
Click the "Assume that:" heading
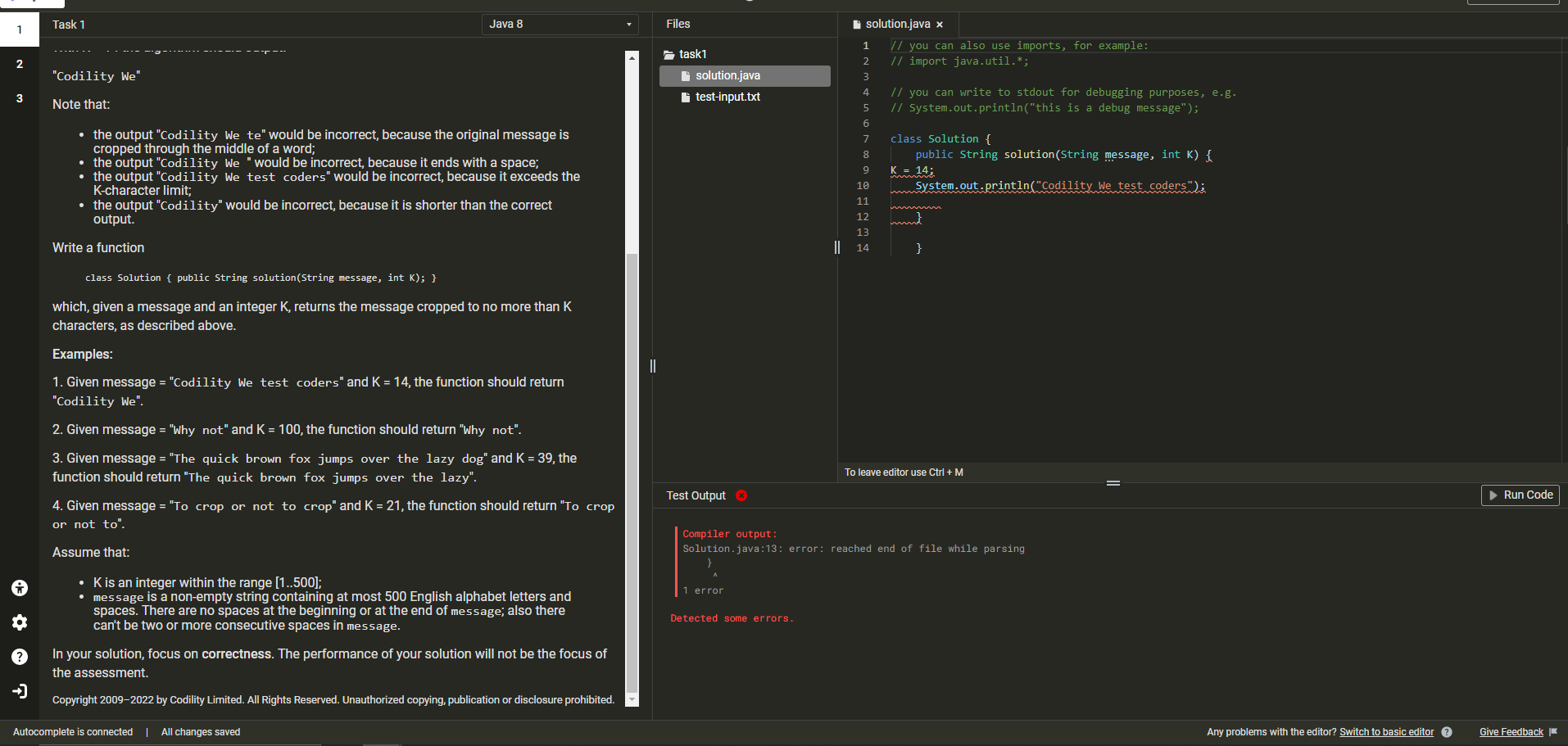pyautogui.click(x=91, y=553)
